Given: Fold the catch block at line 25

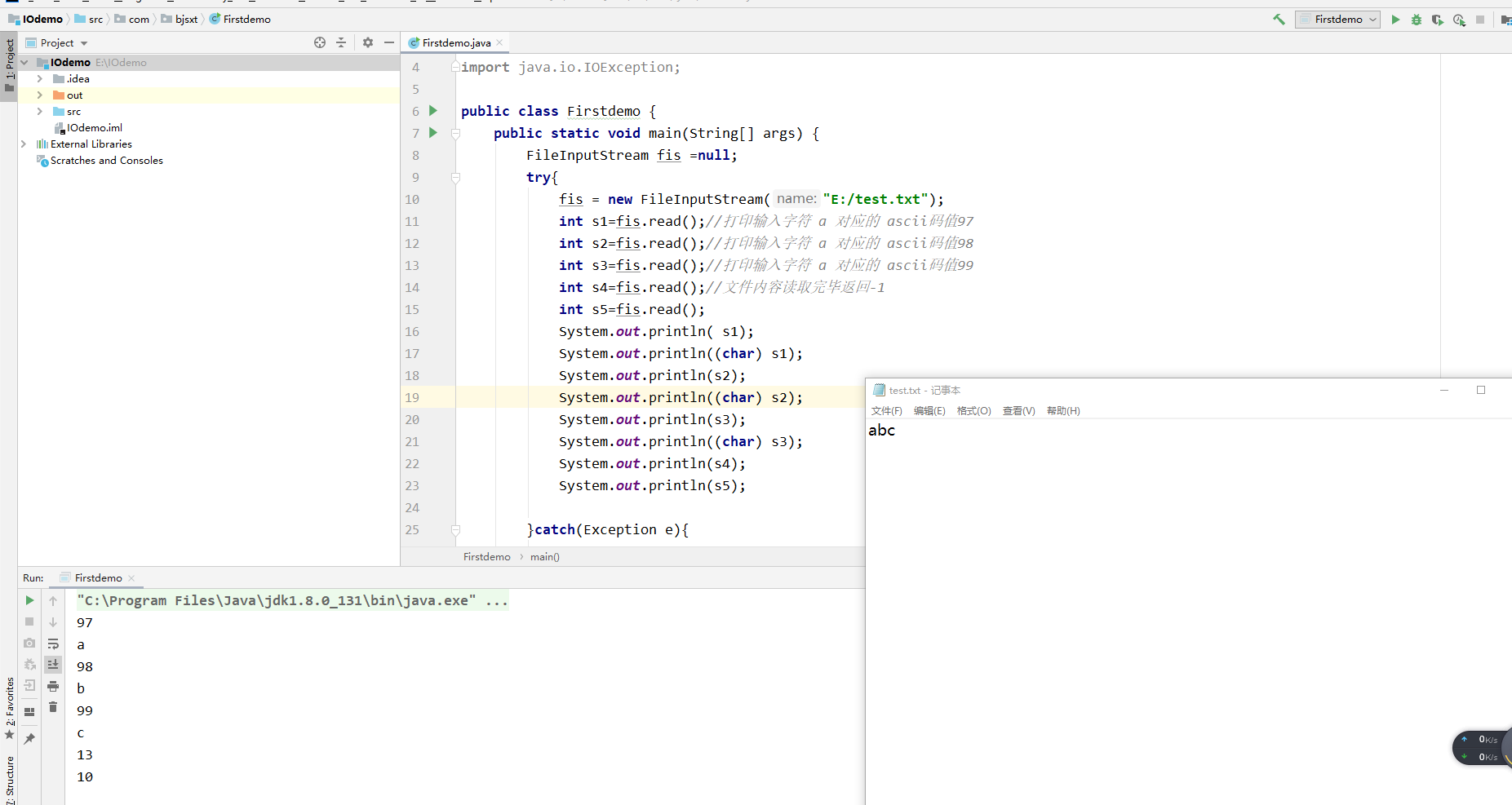Looking at the screenshot, I should coord(456,529).
